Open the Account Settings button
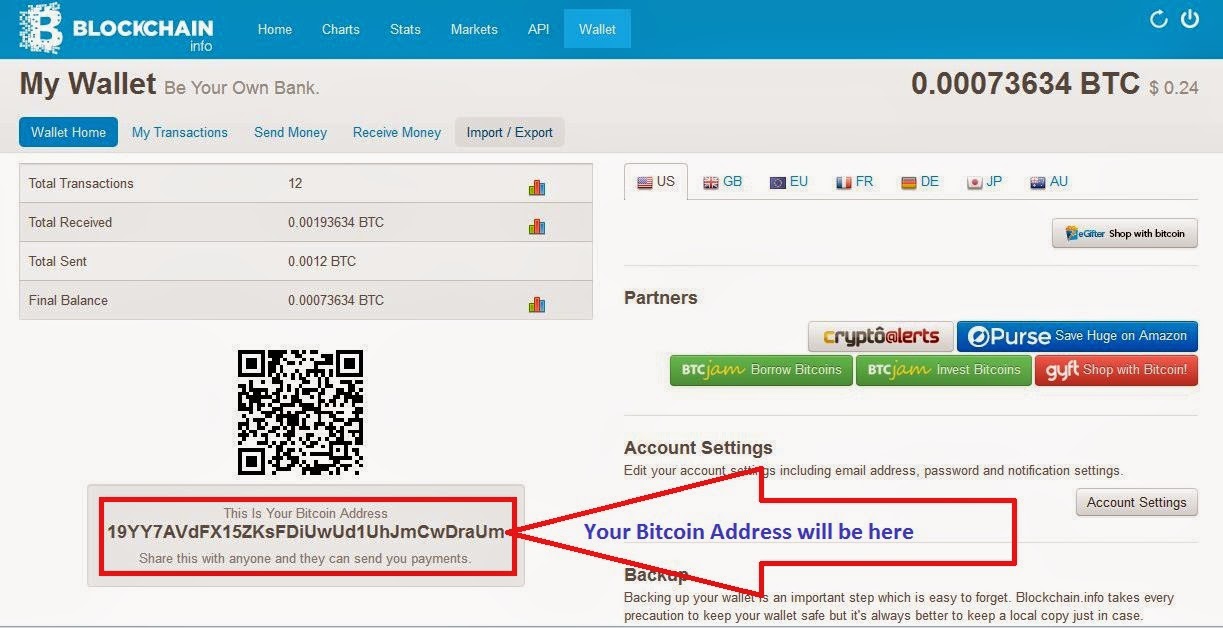 [x=1137, y=502]
